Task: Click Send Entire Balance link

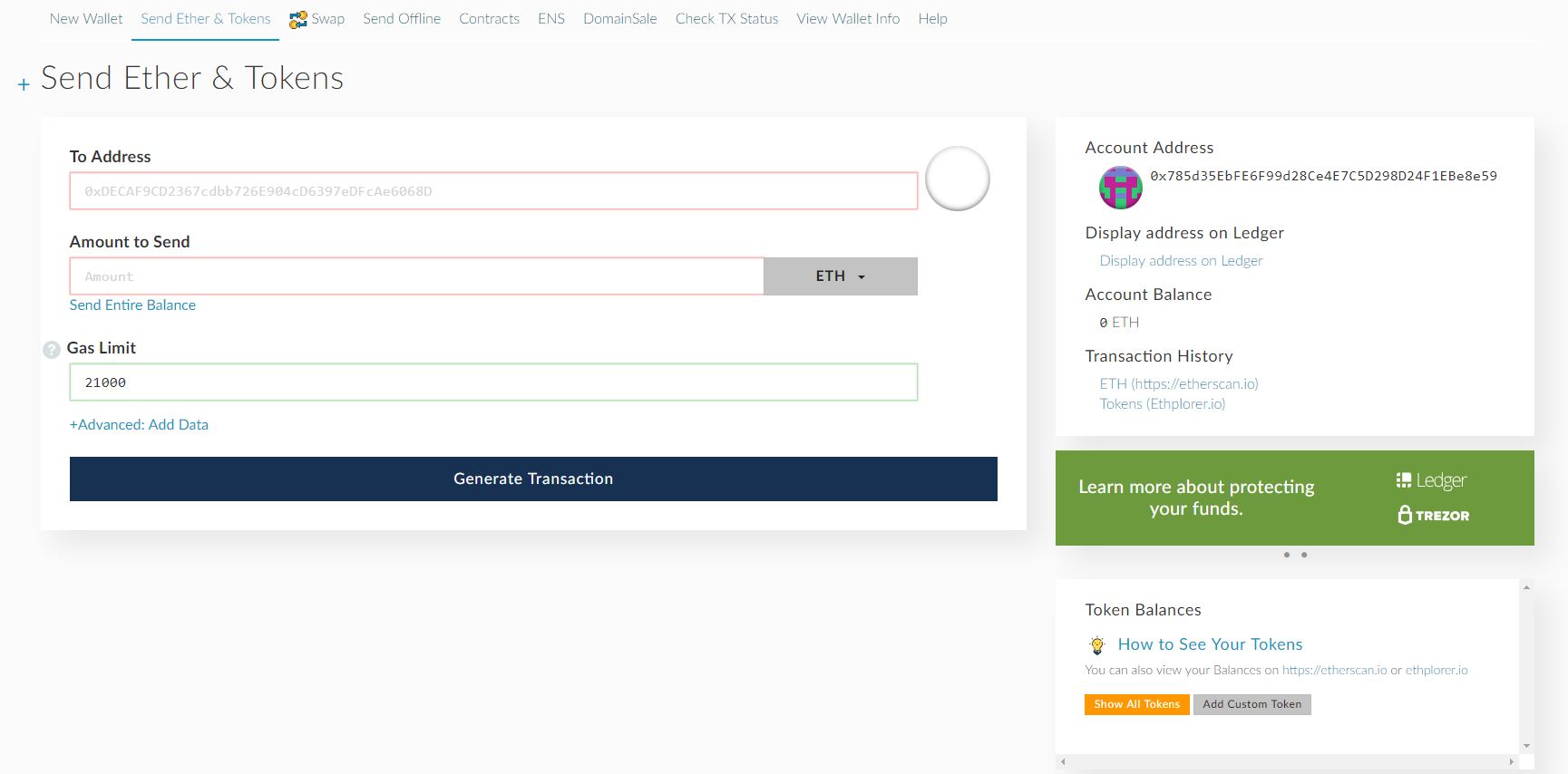Action: [132, 305]
